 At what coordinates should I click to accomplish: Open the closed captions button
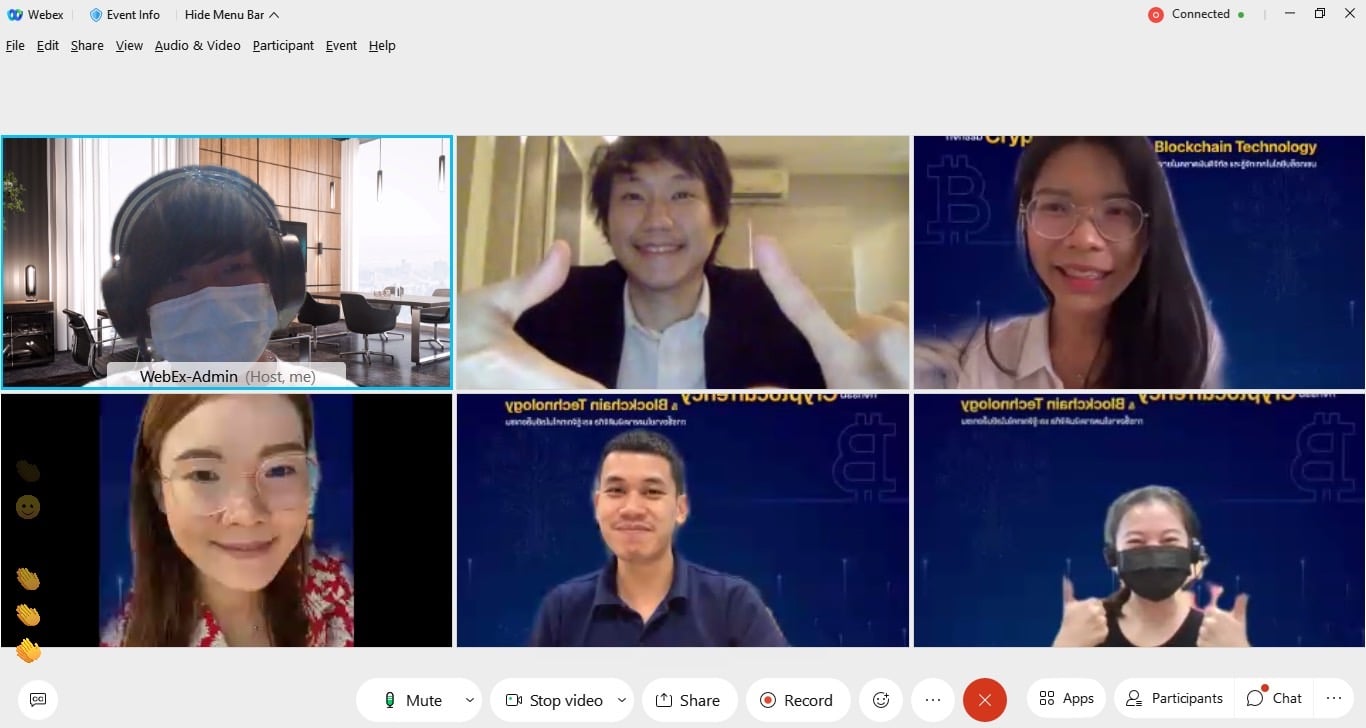38,700
